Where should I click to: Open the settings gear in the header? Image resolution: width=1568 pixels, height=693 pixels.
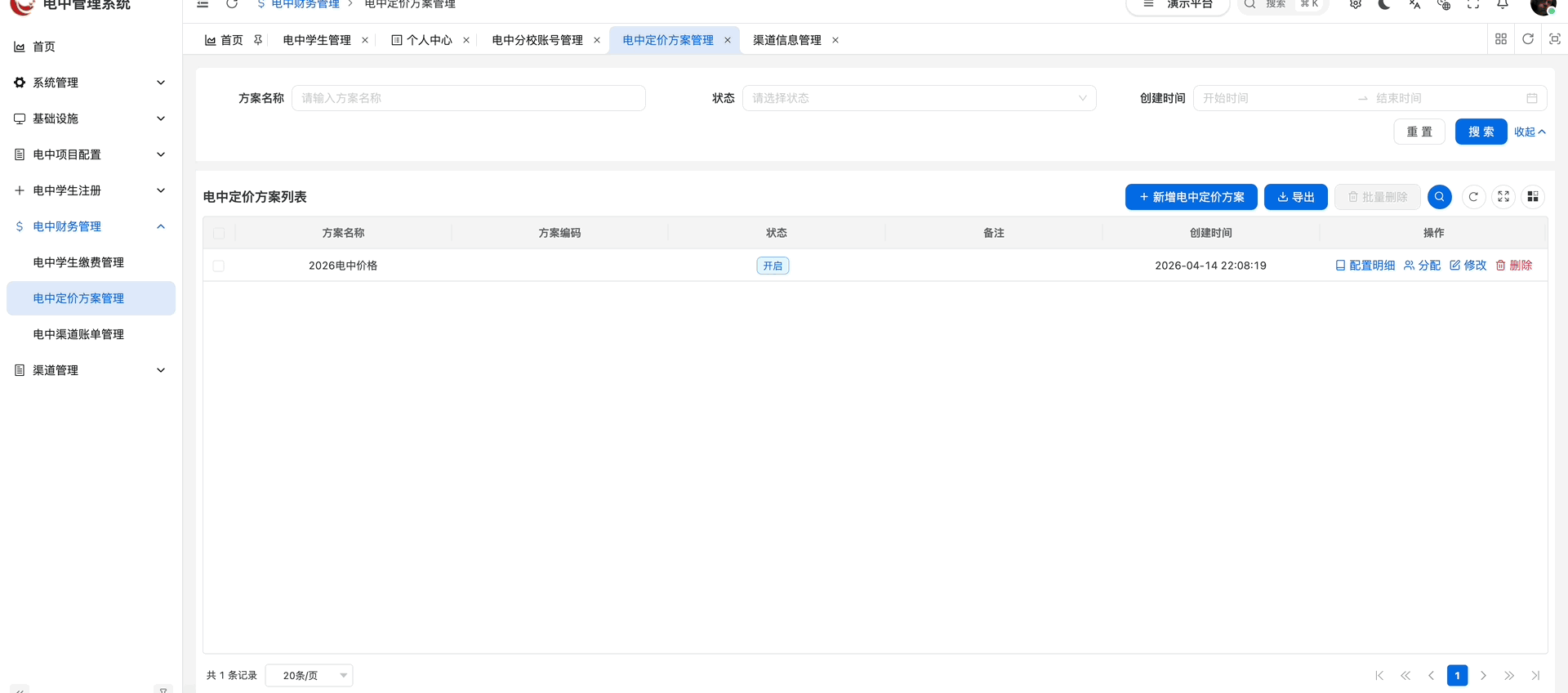(1356, 4)
